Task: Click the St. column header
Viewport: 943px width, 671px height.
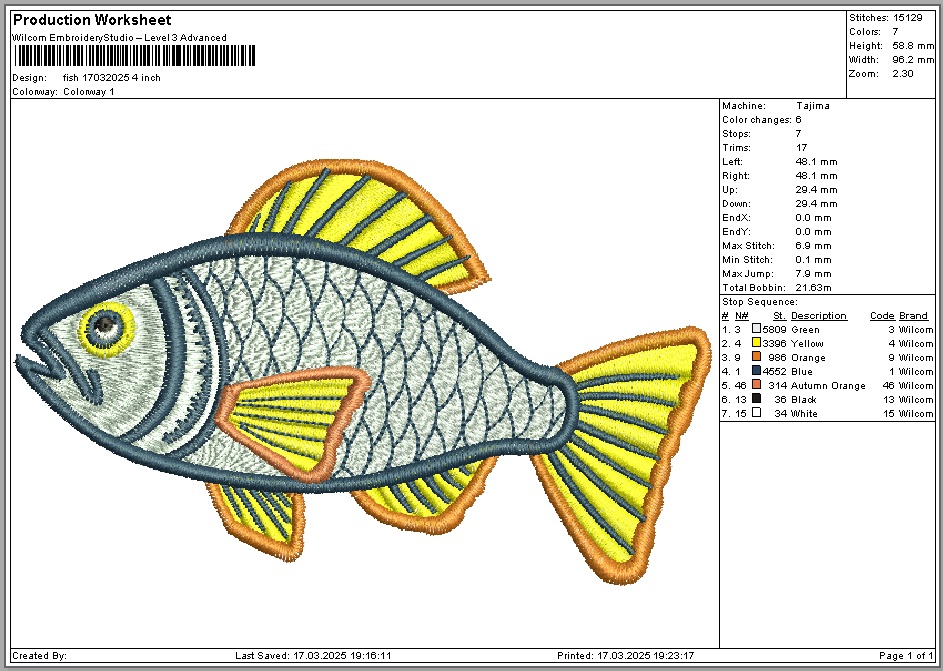Action: tap(779, 316)
